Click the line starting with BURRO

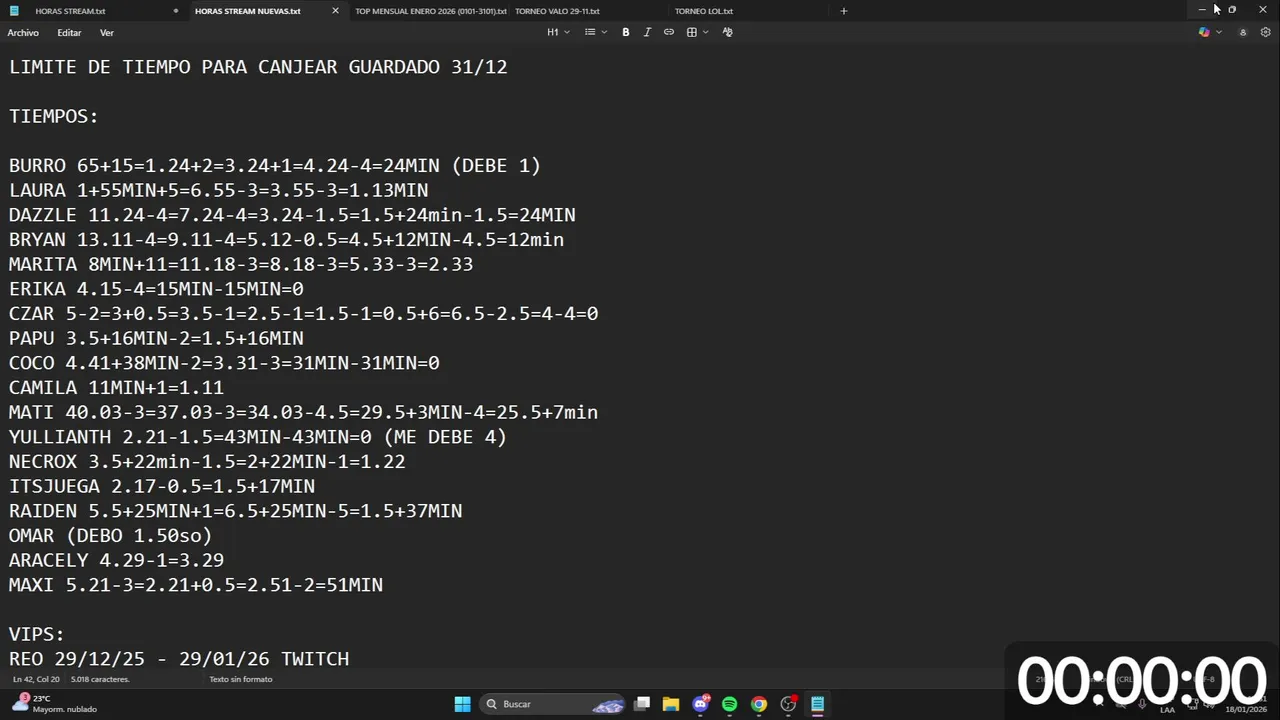pyautogui.click(x=275, y=166)
